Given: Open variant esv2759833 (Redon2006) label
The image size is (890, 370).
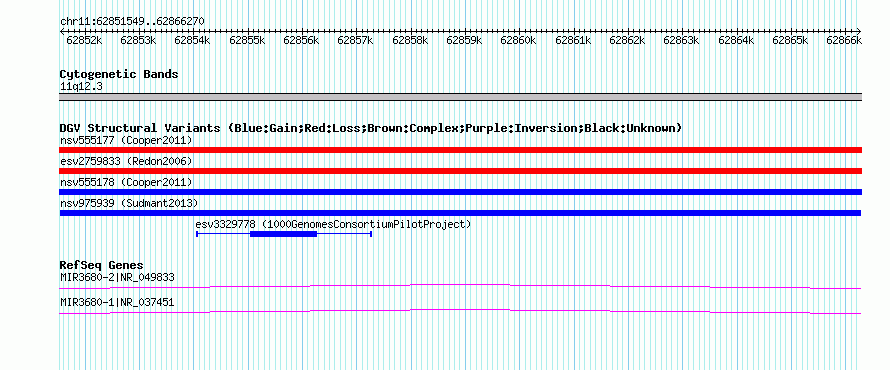Looking at the screenshot, I should pyautogui.click(x=126, y=161).
